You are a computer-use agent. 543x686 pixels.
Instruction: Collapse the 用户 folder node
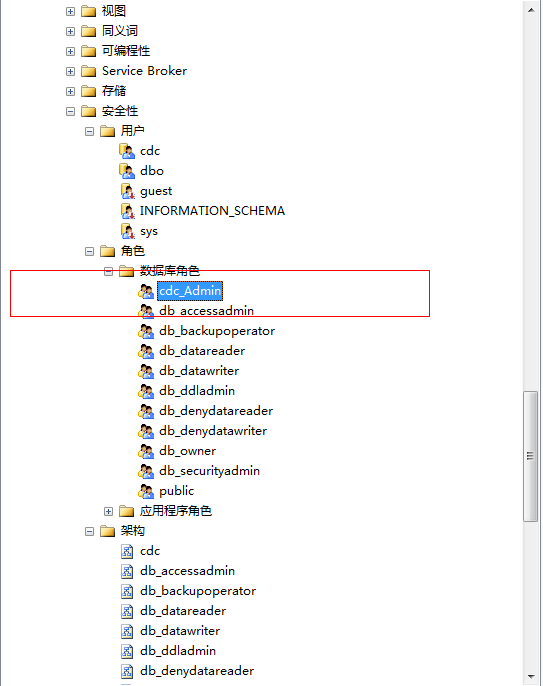tap(90, 131)
